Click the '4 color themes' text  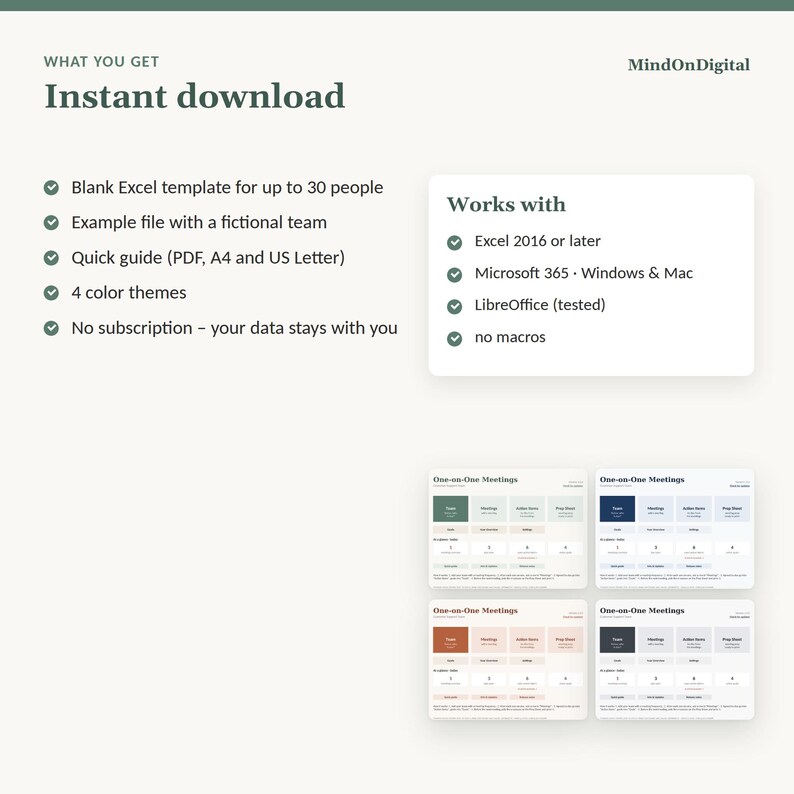pos(129,293)
